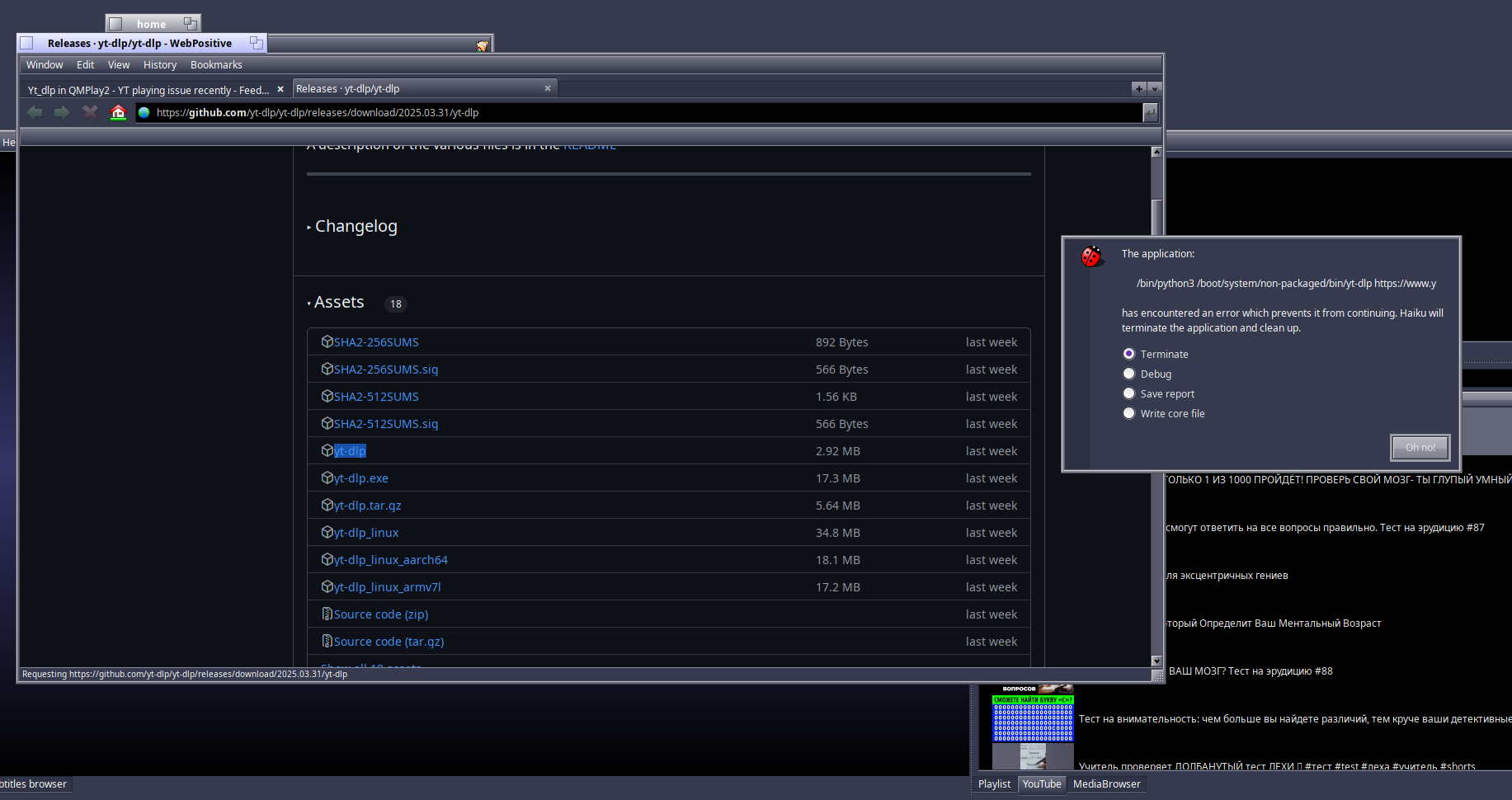
Task: Click the package icon beside yt-dlp.tar.gz
Action: click(x=327, y=505)
